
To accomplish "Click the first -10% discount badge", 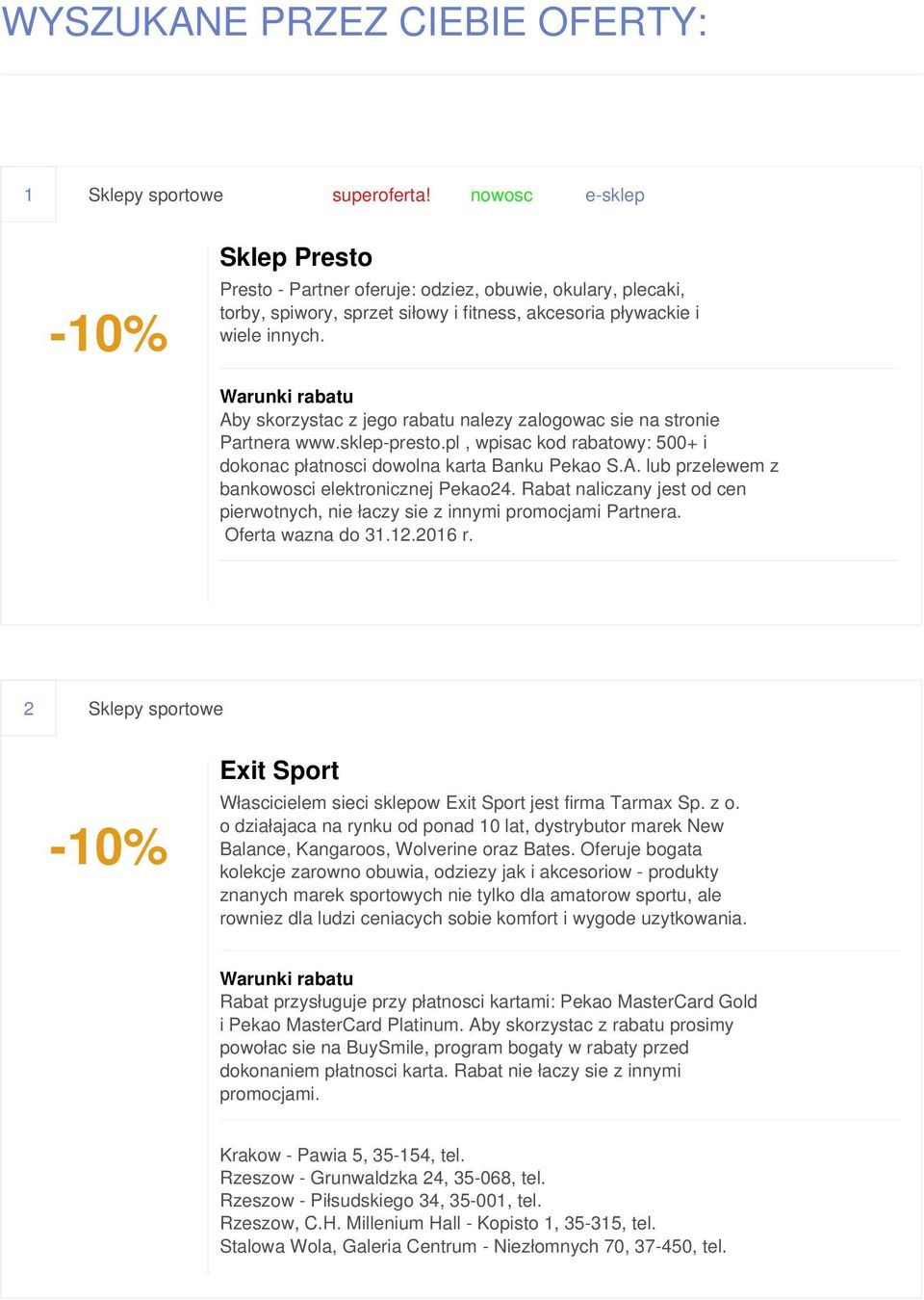I will coord(109,333).
